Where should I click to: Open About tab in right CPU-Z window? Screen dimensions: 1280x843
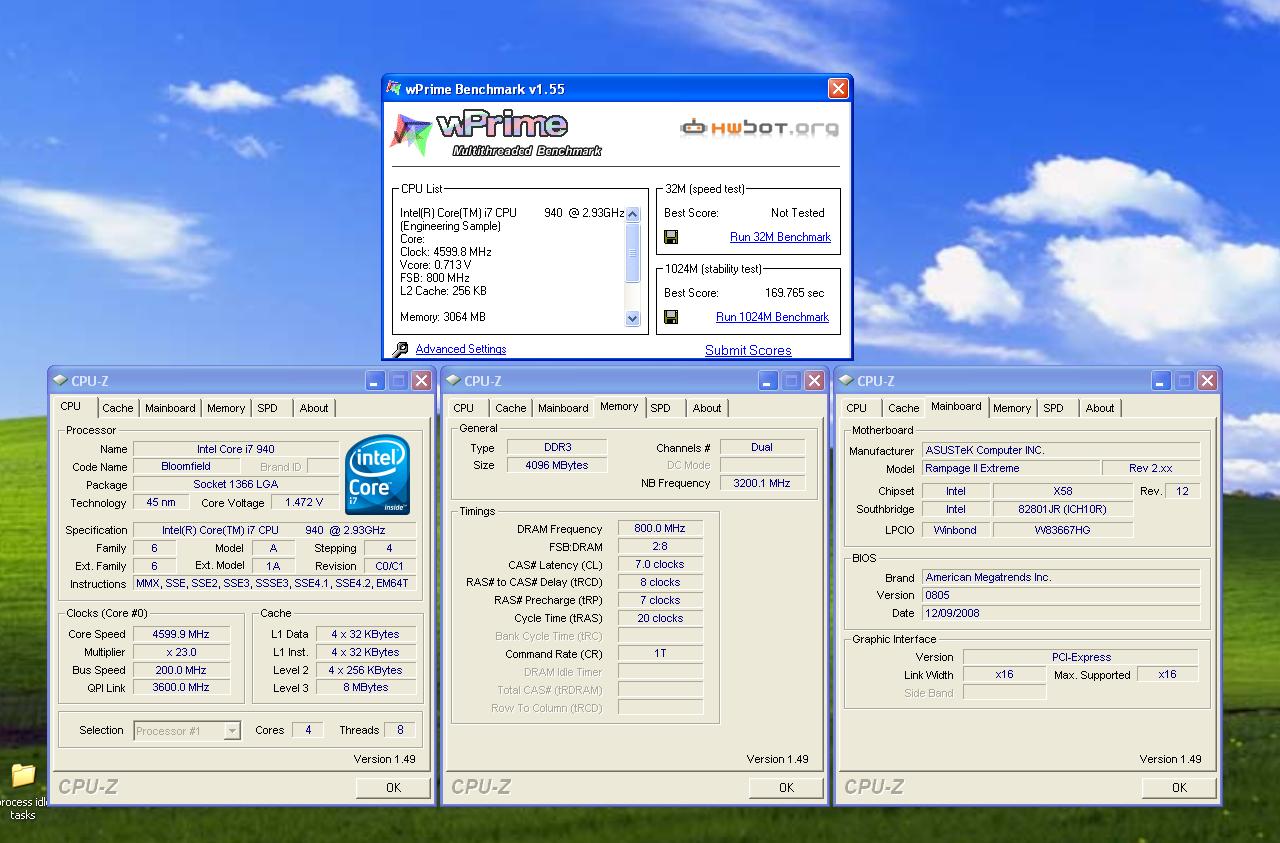1100,408
